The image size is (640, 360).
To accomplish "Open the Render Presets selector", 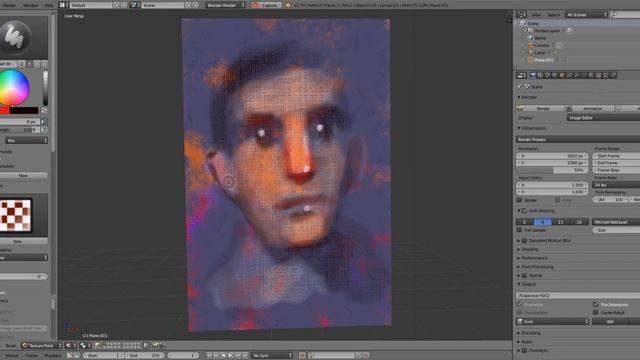I will [x=578, y=140].
